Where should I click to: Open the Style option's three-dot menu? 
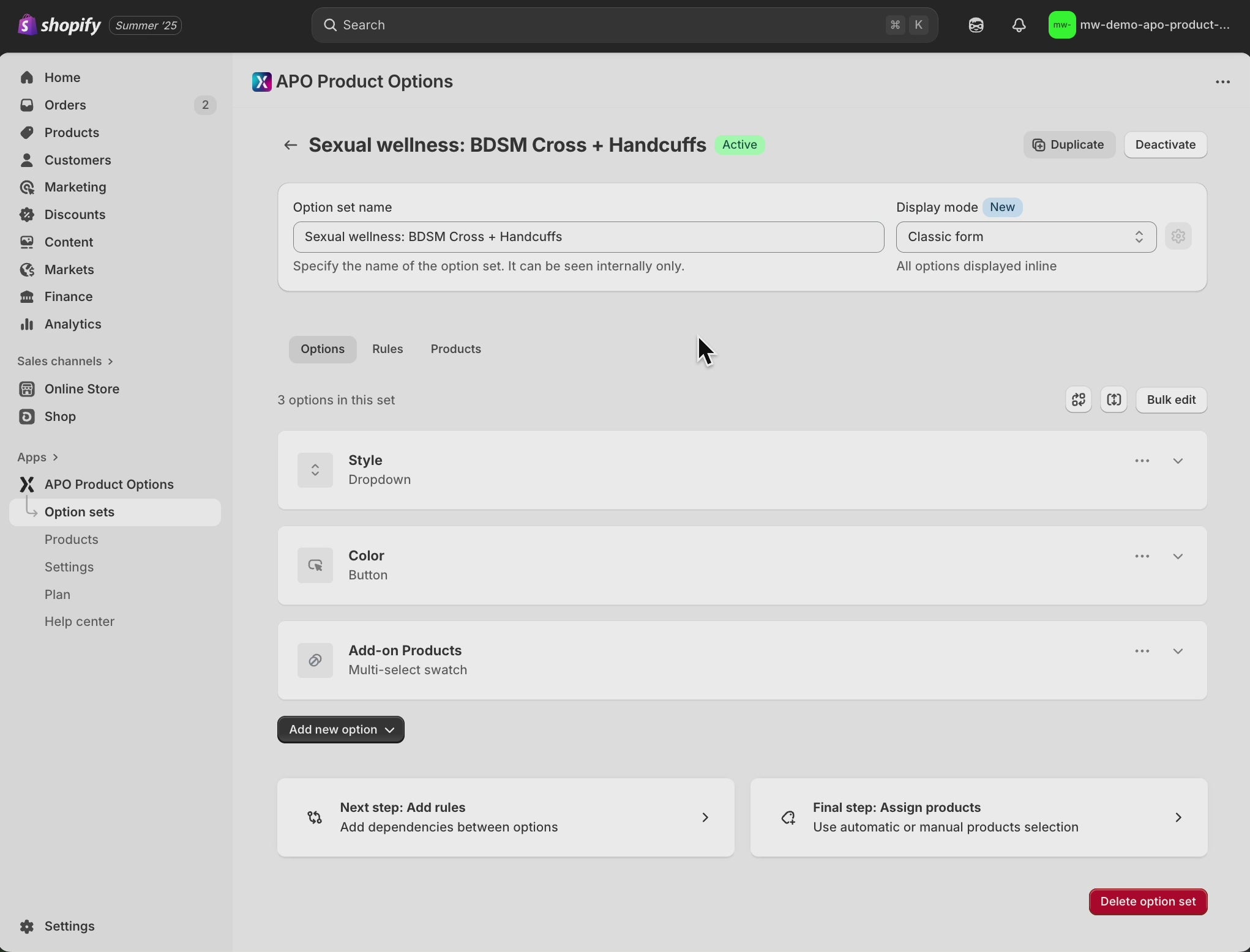[1142, 461]
